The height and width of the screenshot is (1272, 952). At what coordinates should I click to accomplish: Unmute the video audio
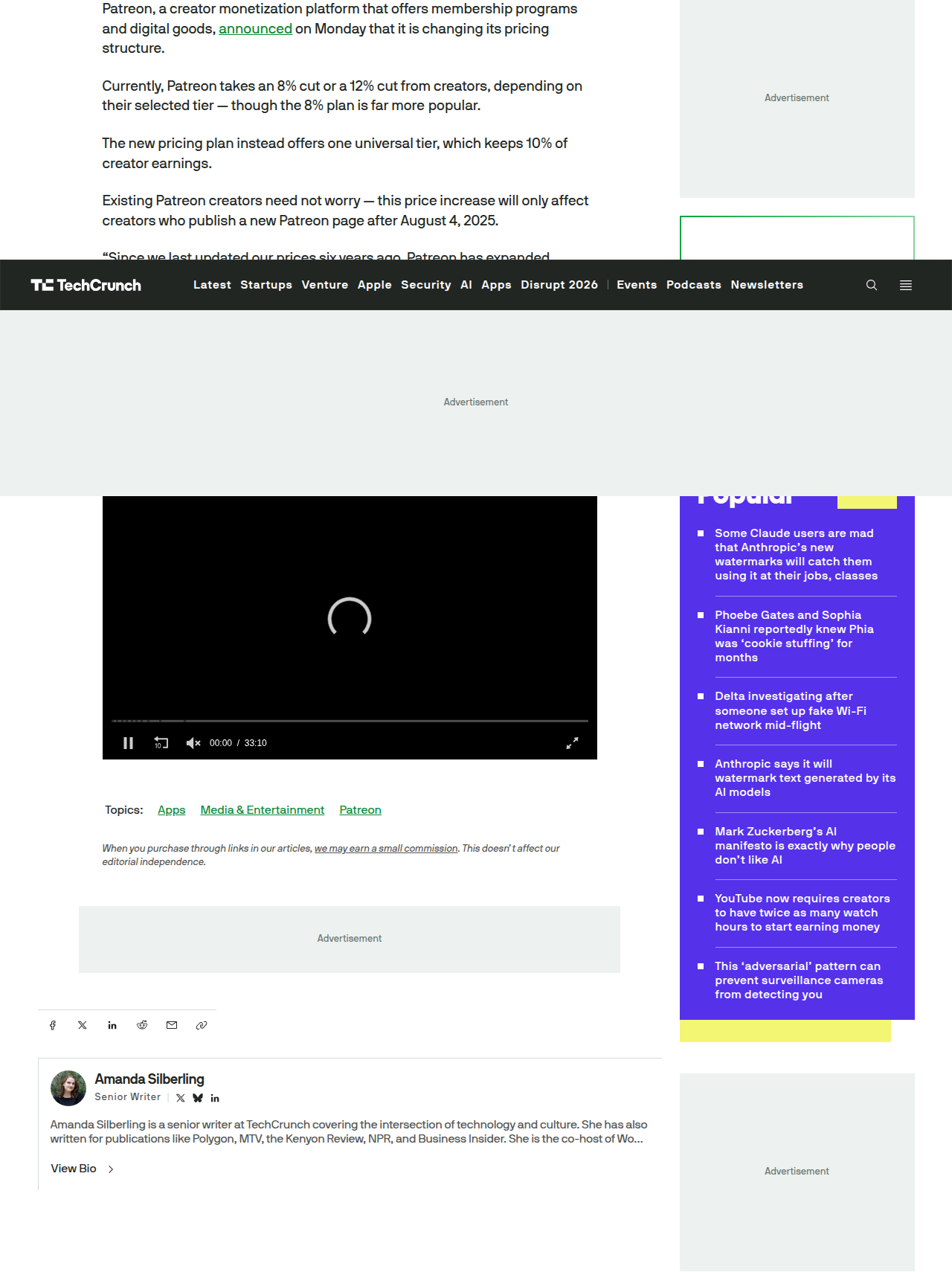pyautogui.click(x=193, y=743)
